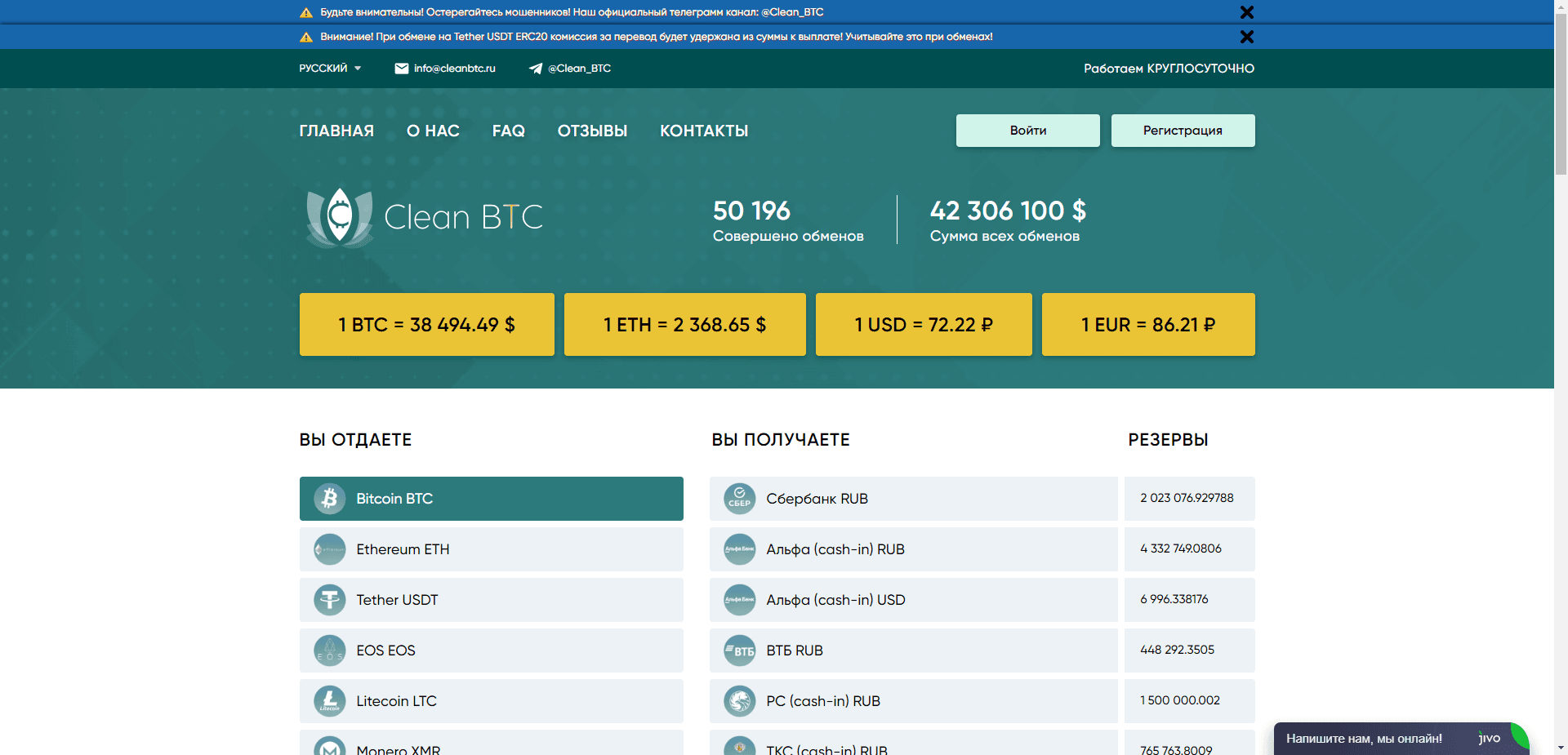Open the FAQ menu item
The height and width of the screenshot is (755, 1568).
coord(508,131)
